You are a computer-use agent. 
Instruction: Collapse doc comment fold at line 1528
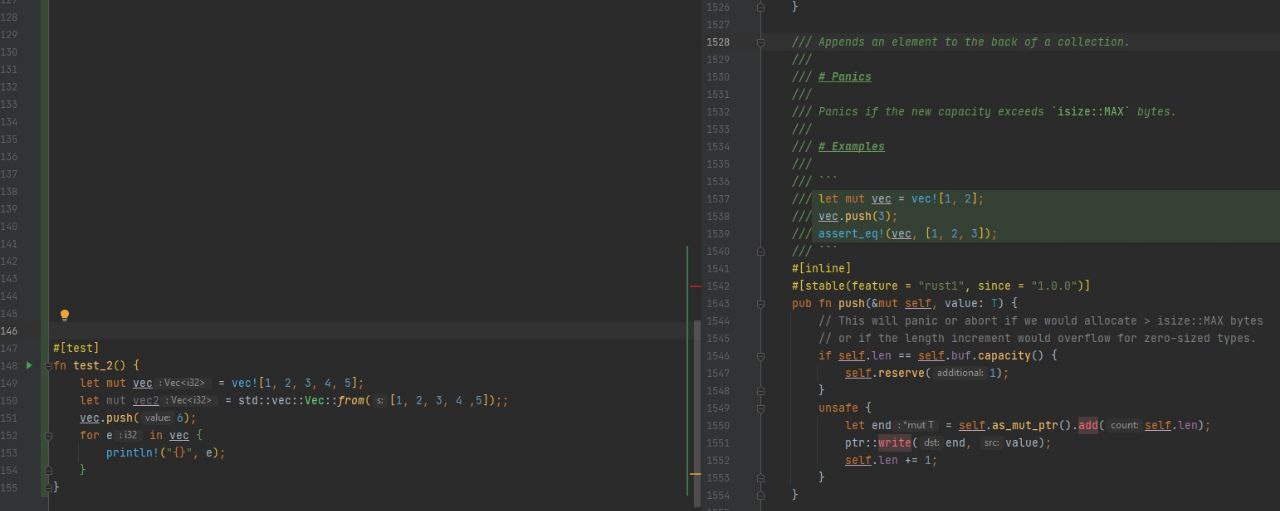[x=761, y=42]
